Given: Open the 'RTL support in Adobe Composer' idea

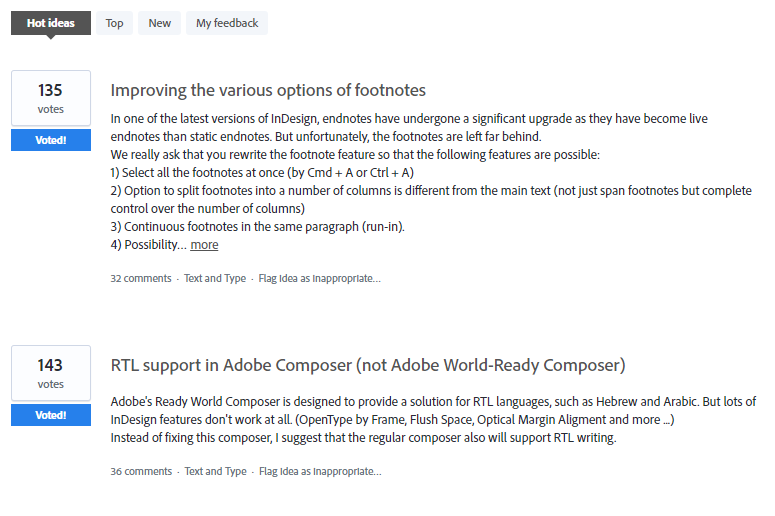Looking at the screenshot, I should click(x=368, y=365).
